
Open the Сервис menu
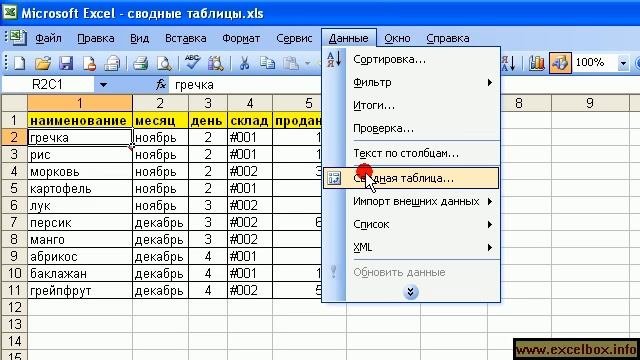coord(294,38)
